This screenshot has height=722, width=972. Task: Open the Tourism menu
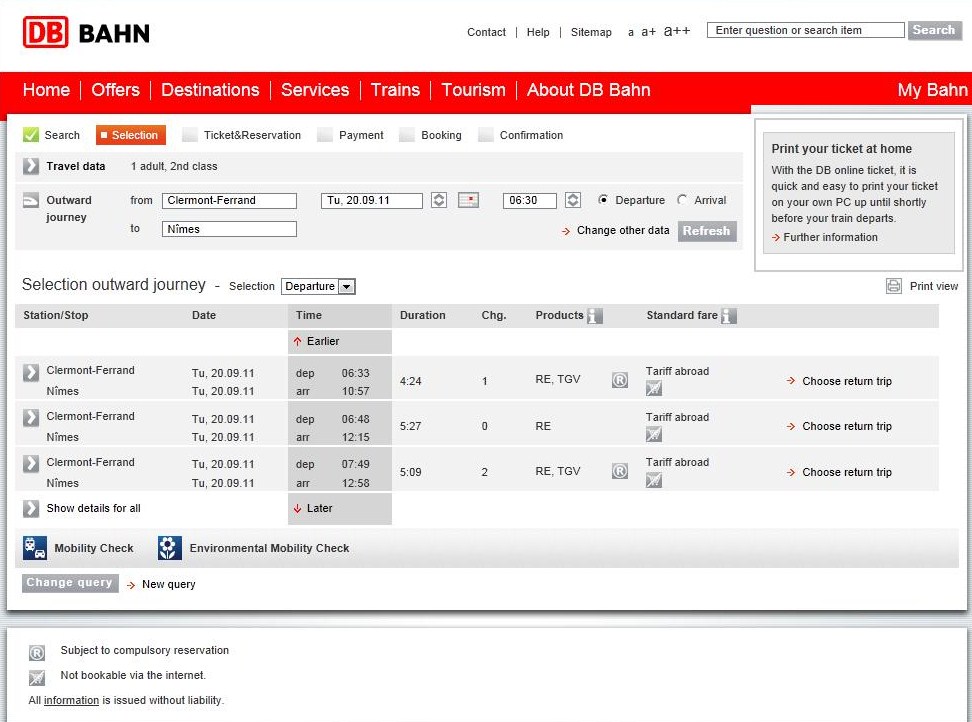(473, 90)
